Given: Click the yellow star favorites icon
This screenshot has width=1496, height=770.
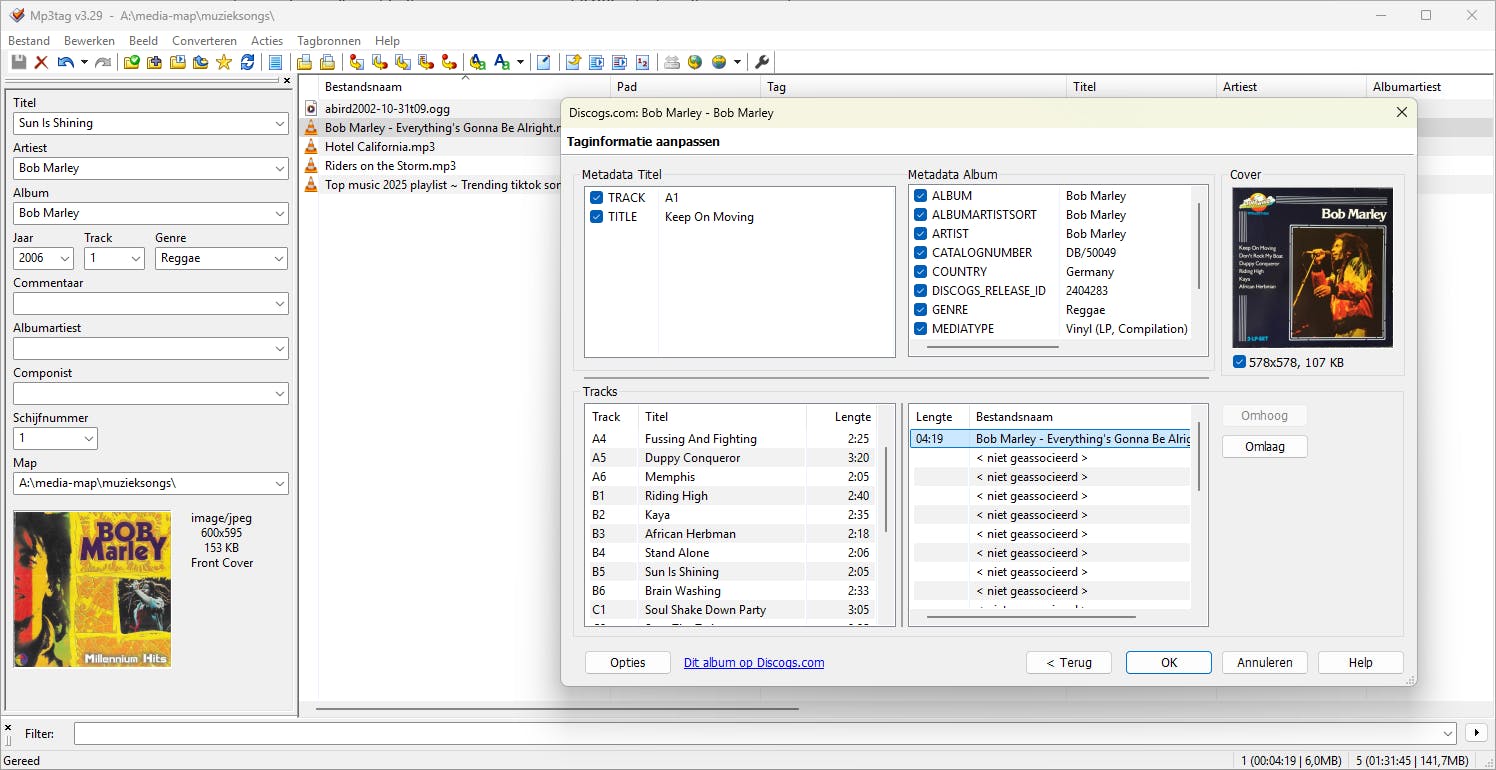Looking at the screenshot, I should pos(224,63).
